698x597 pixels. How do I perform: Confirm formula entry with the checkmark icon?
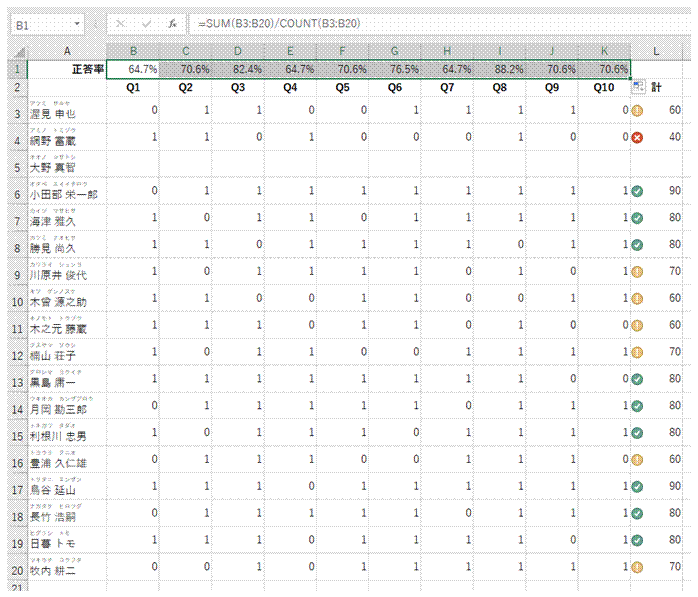coord(146,24)
